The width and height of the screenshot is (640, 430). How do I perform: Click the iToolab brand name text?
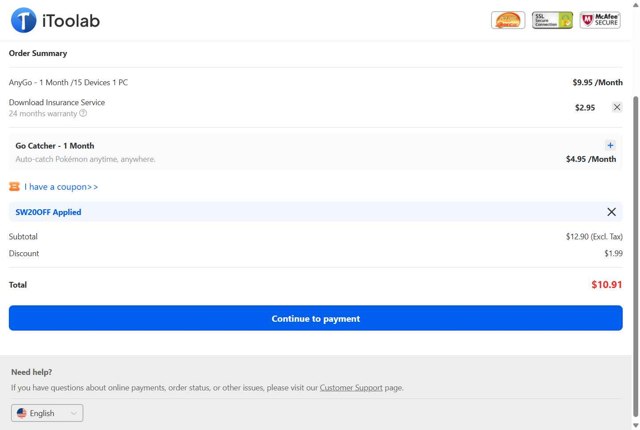71,21
